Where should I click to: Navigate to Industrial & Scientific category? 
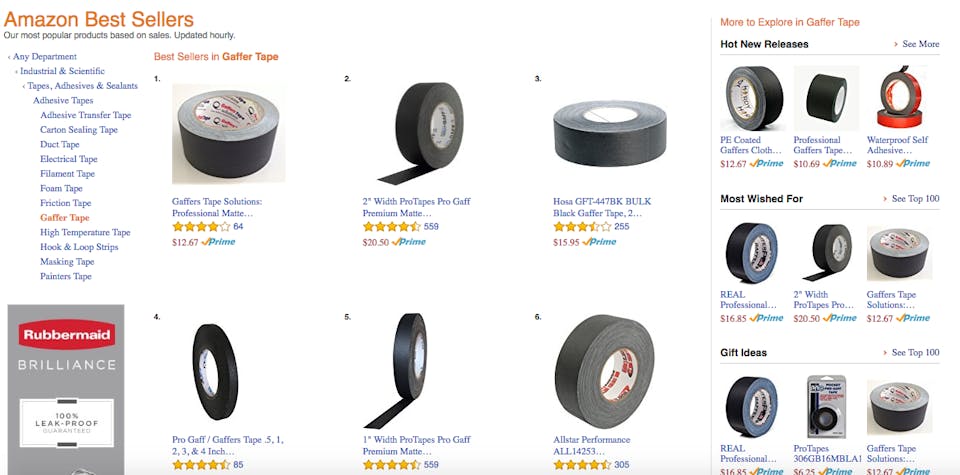(x=62, y=72)
